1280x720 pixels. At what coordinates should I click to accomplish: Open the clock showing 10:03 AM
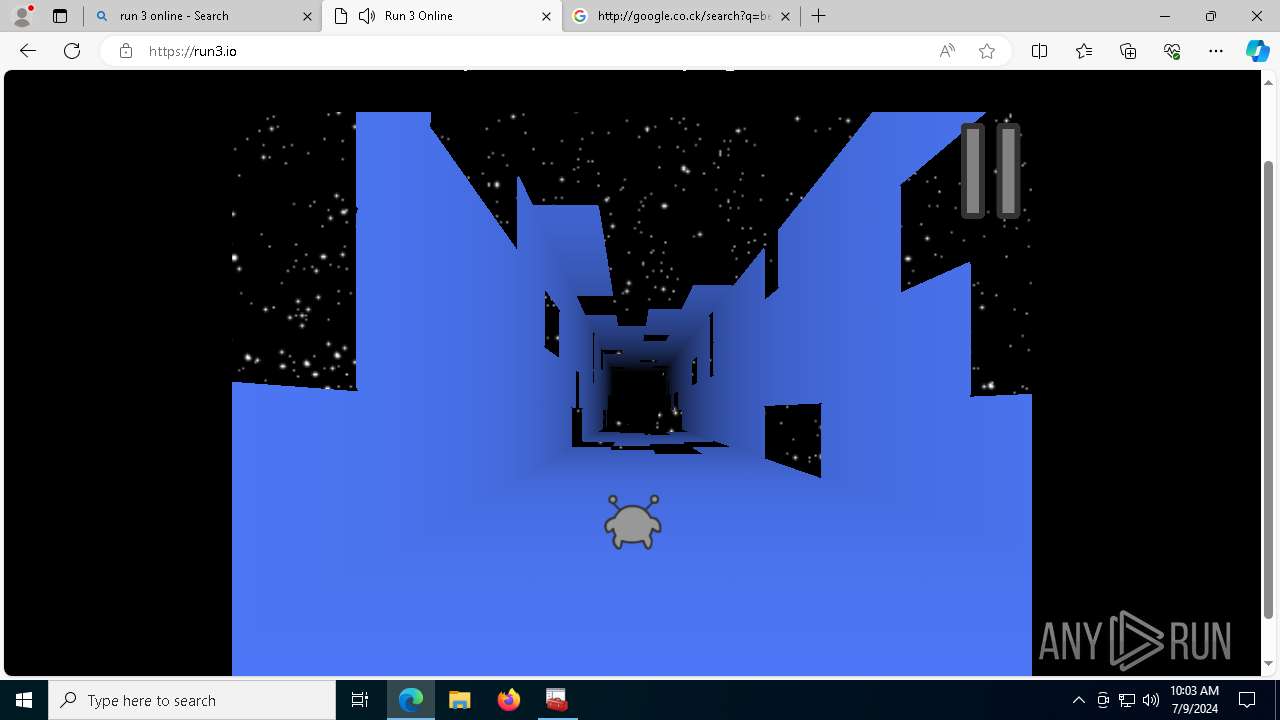[1194, 700]
